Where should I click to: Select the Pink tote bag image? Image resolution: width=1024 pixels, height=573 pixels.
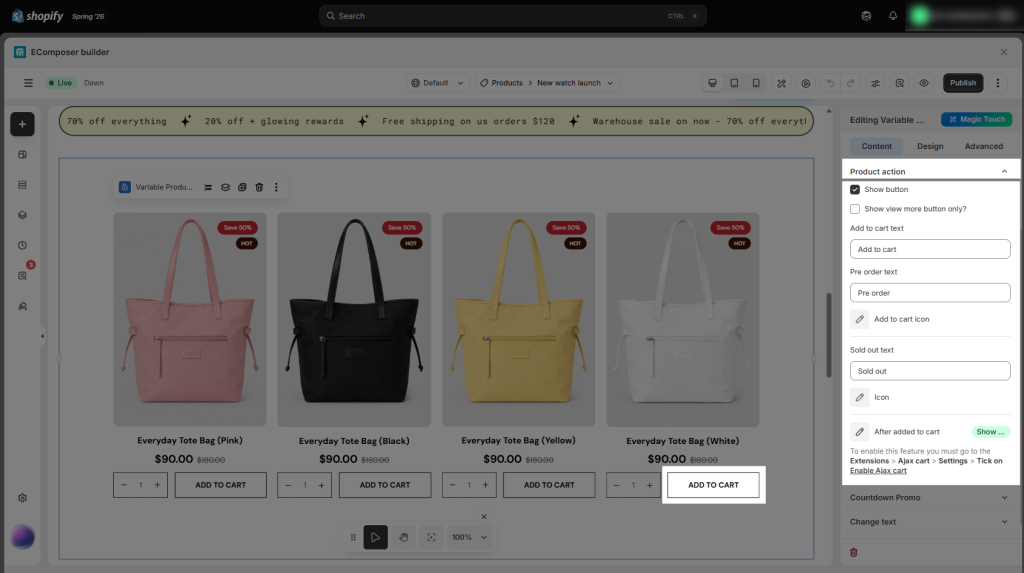(x=189, y=319)
